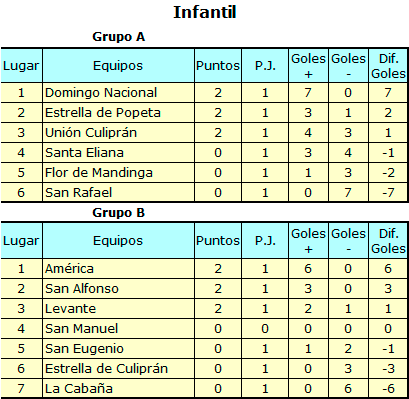Screen dimensions: 409x399
Task: Click Domingo Nacional team name
Action: (101, 93)
